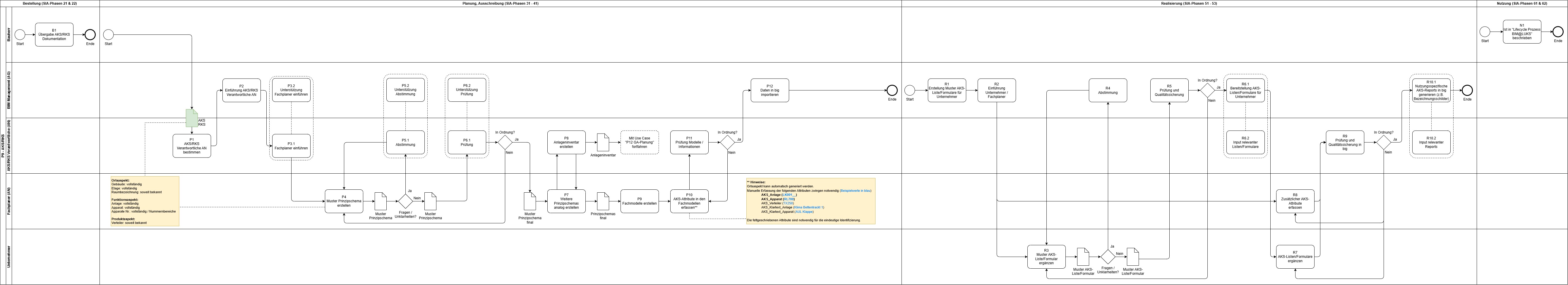This screenshot has height=285, width=1568.
Task: Click the 'Planung, Ausschreibung (SIA-Phasen 31 - 41)' header
Action: [500, 4]
